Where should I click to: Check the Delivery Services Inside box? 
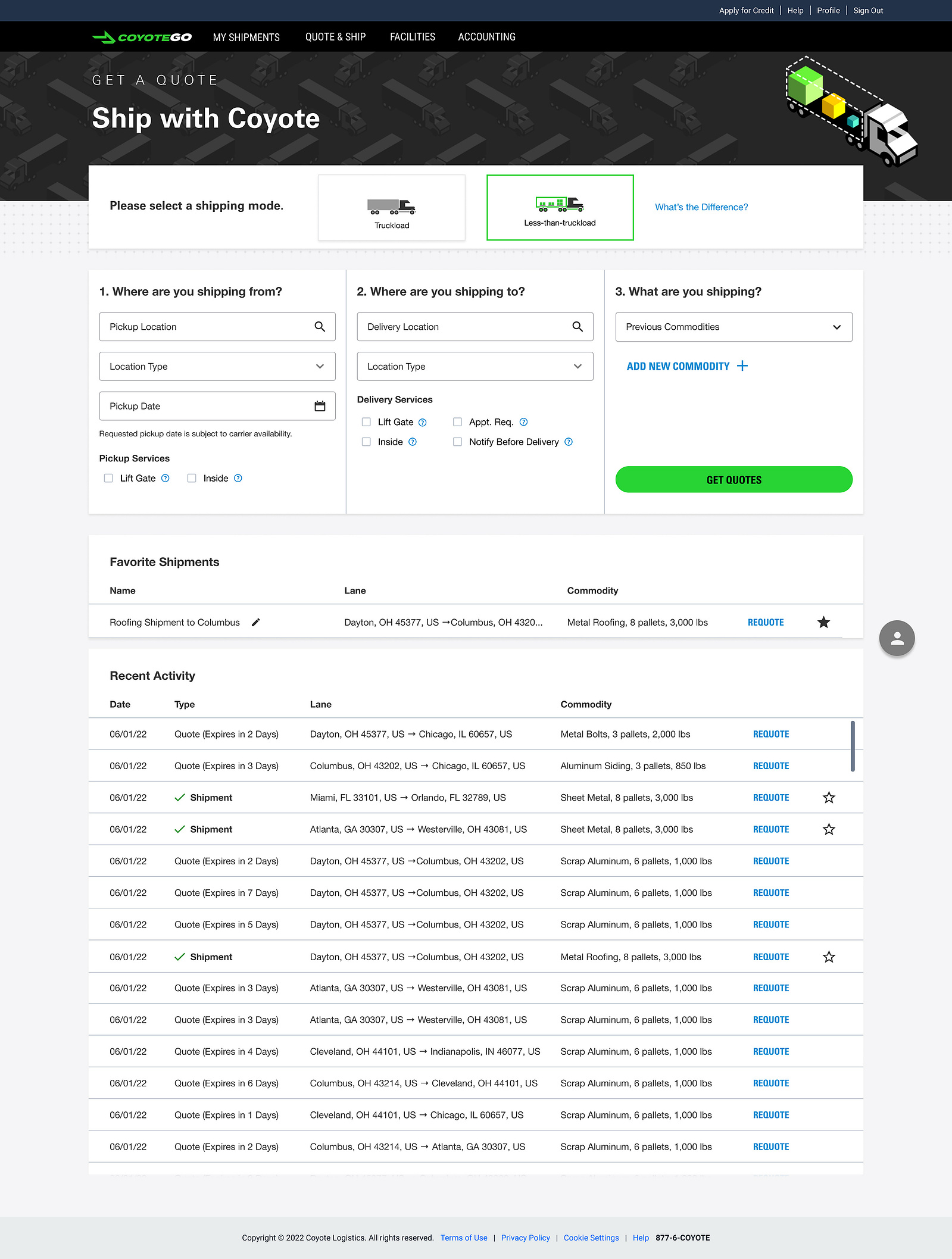pos(366,442)
